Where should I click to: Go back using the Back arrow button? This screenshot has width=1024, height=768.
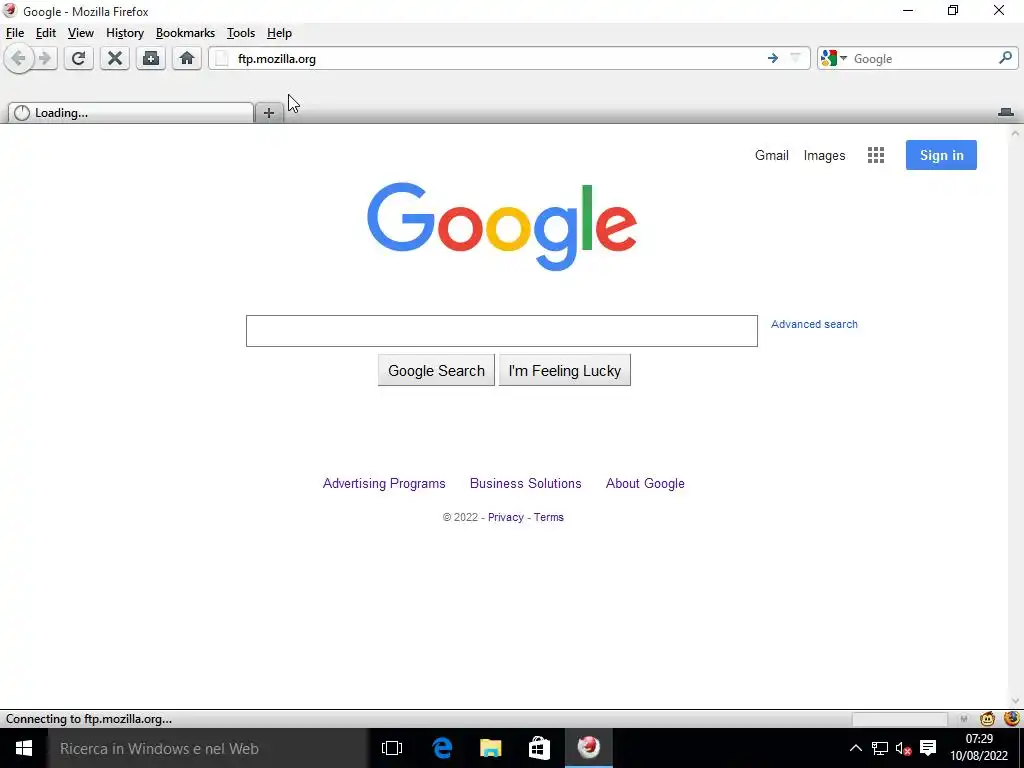pos(19,59)
